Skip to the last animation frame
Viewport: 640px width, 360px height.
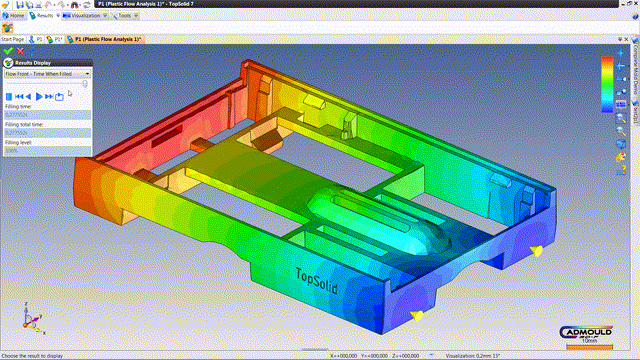point(49,97)
